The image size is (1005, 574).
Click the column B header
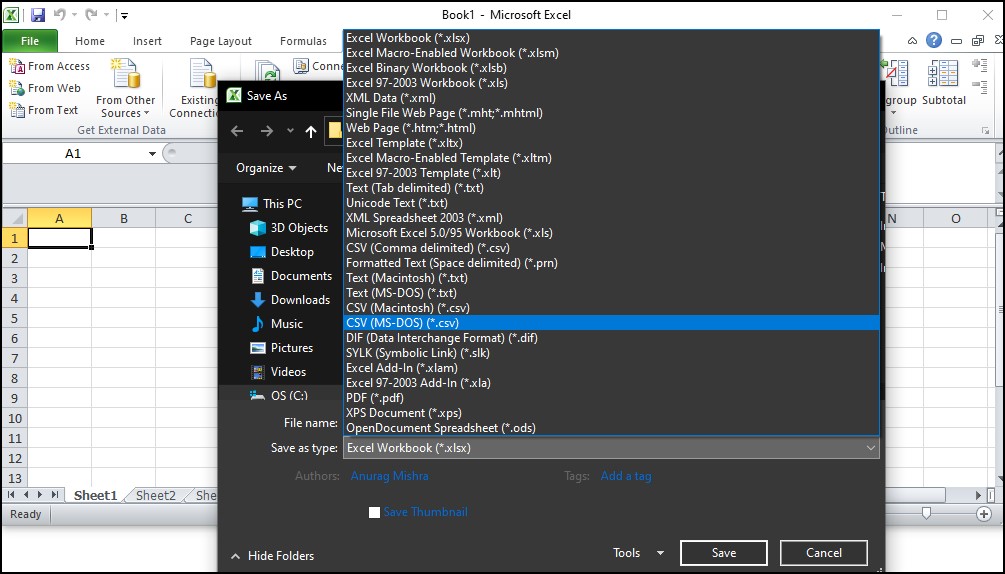(x=124, y=218)
